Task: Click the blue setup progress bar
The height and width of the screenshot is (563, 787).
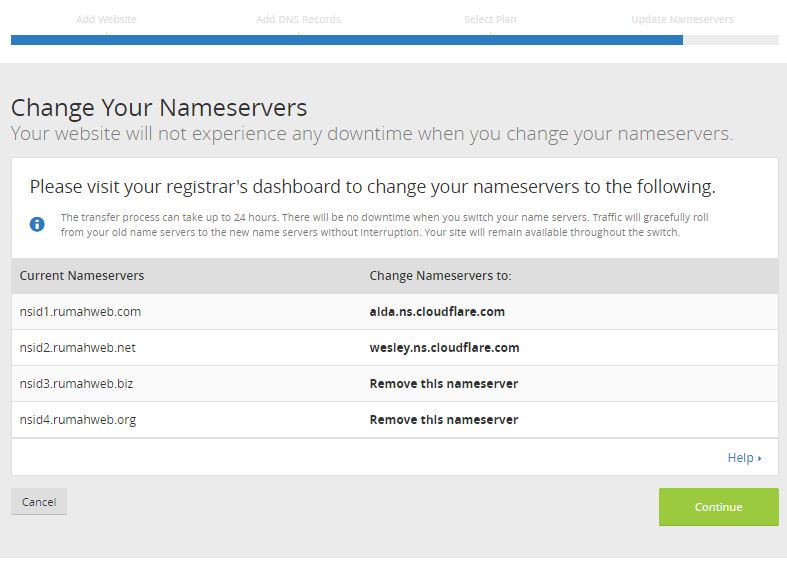Action: tap(346, 40)
